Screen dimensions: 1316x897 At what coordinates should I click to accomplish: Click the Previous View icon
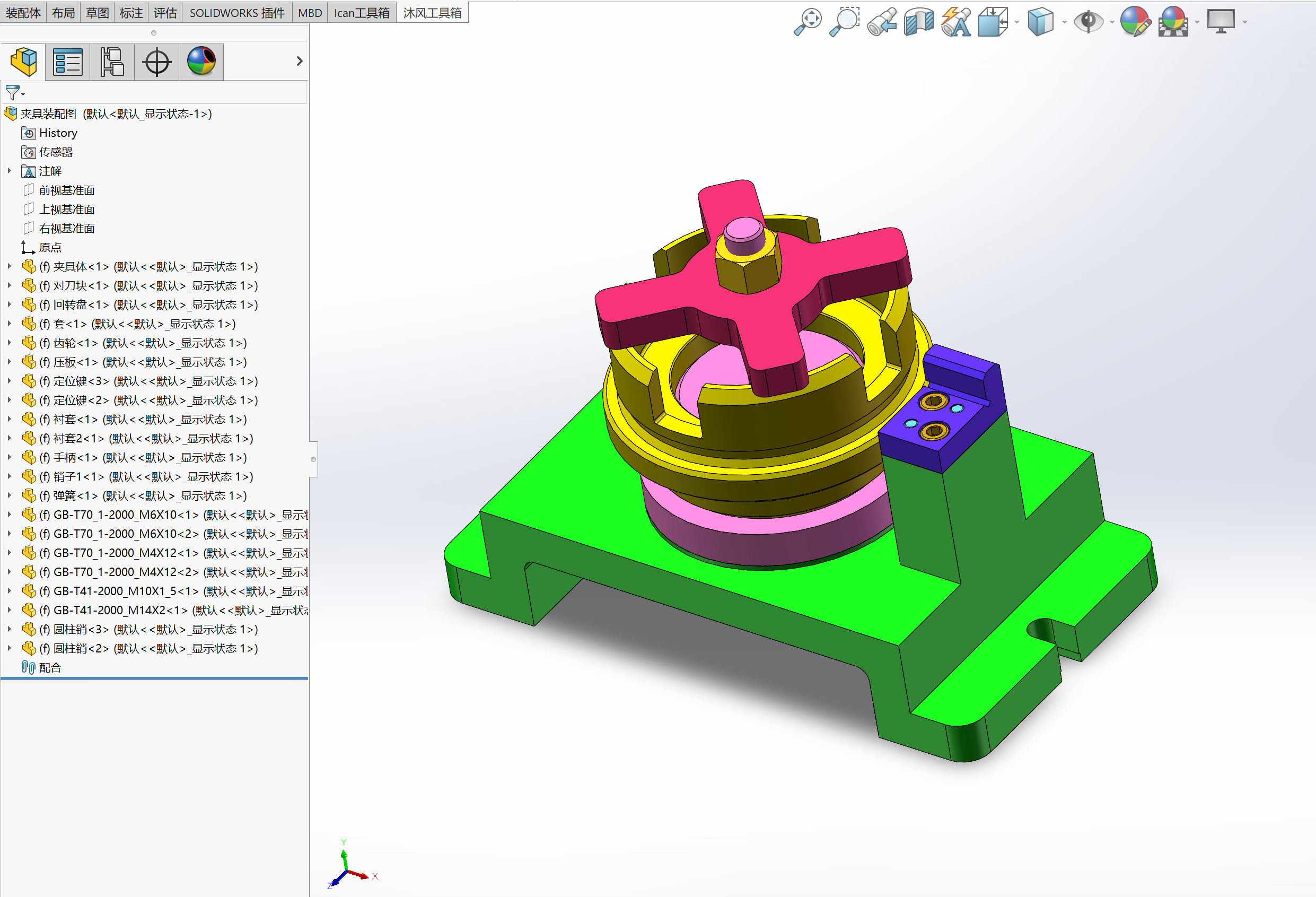click(882, 22)
